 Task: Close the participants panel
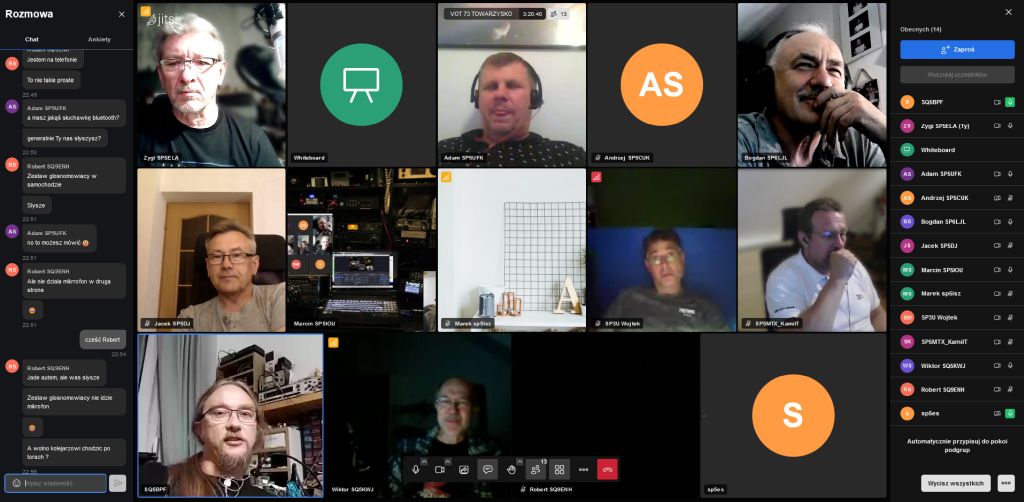tap(1006, 11)
